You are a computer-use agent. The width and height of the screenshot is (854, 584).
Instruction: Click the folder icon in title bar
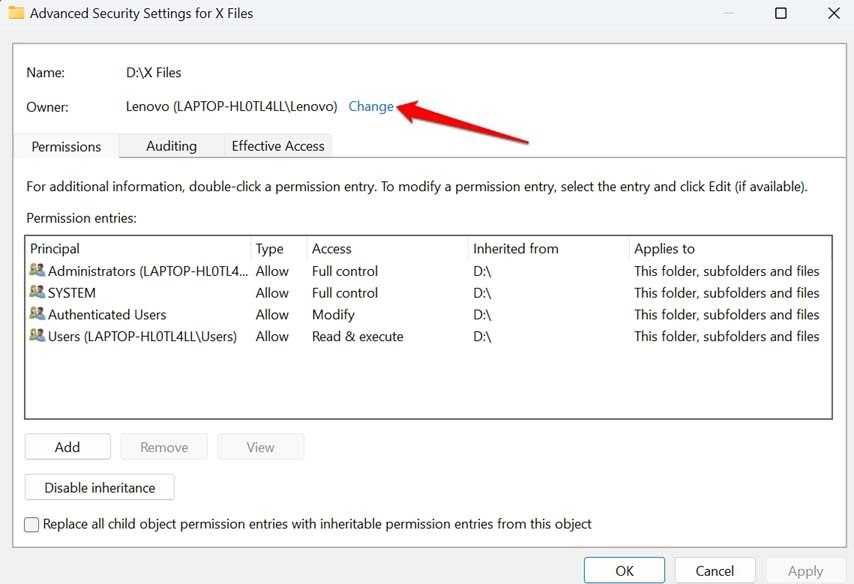[x=16, y=13]
